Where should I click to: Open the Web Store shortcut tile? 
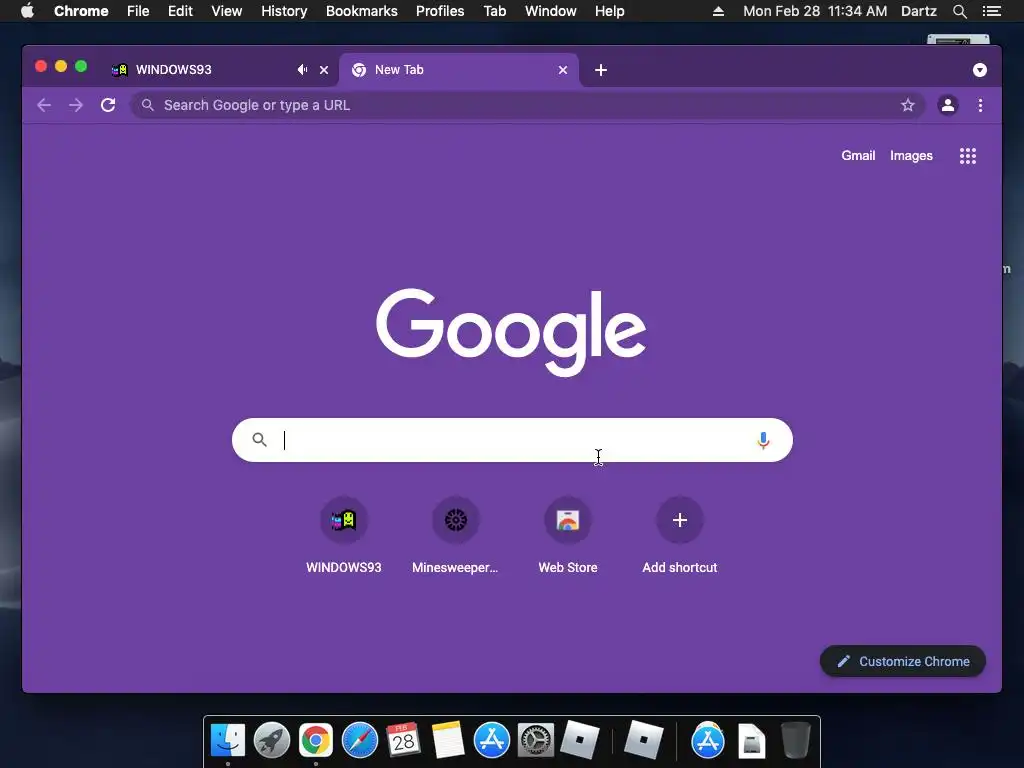pos(568,535)
